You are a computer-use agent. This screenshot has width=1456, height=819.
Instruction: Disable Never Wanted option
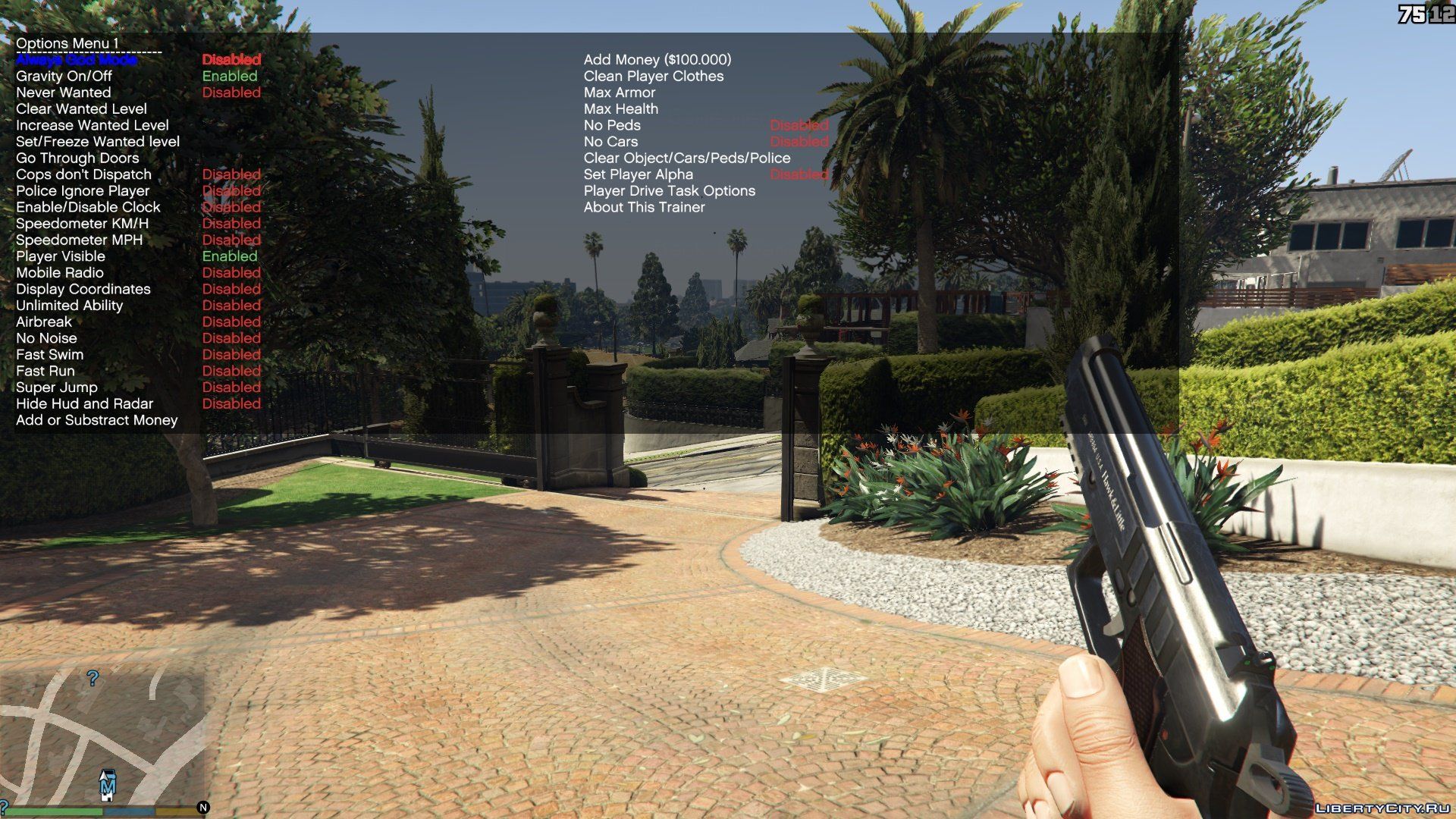65,93
